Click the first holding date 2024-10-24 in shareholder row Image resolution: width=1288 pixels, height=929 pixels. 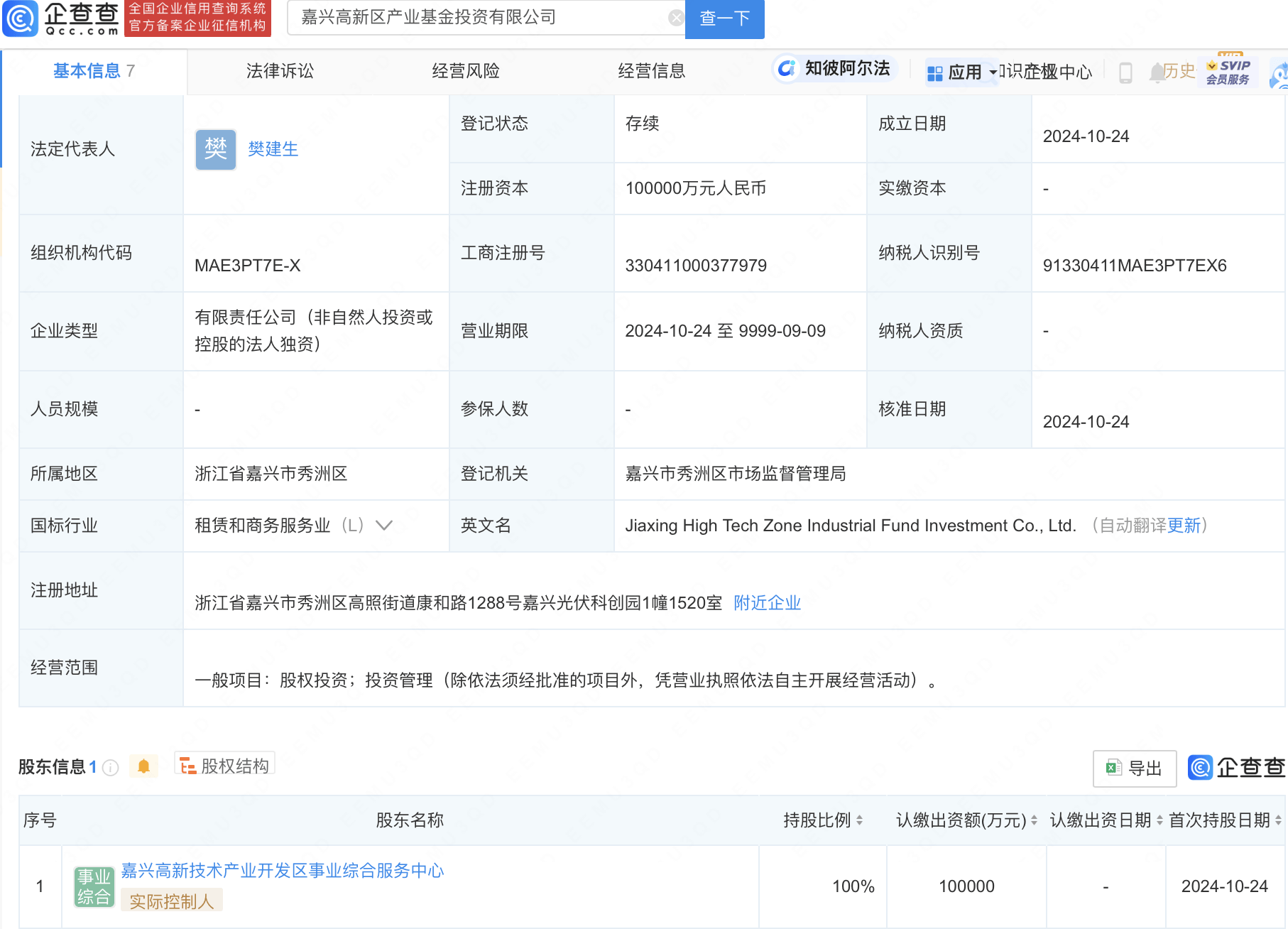click(1225, 886)
